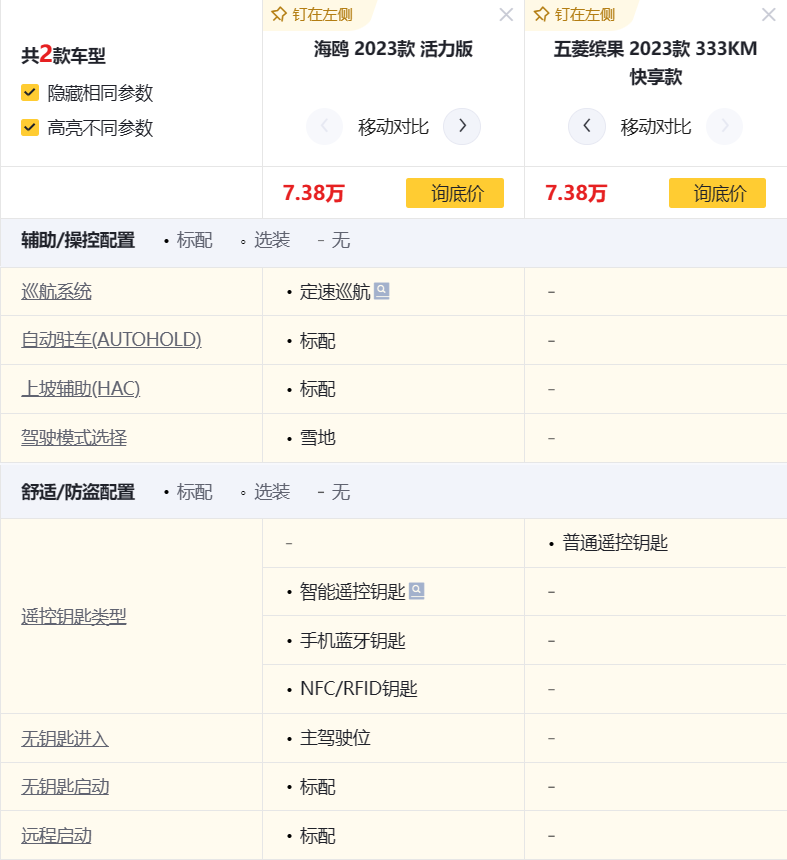Open the 自动驻车(AUTOHOLD) link
This screenshot has width=787, height=860.
point(111,340)
